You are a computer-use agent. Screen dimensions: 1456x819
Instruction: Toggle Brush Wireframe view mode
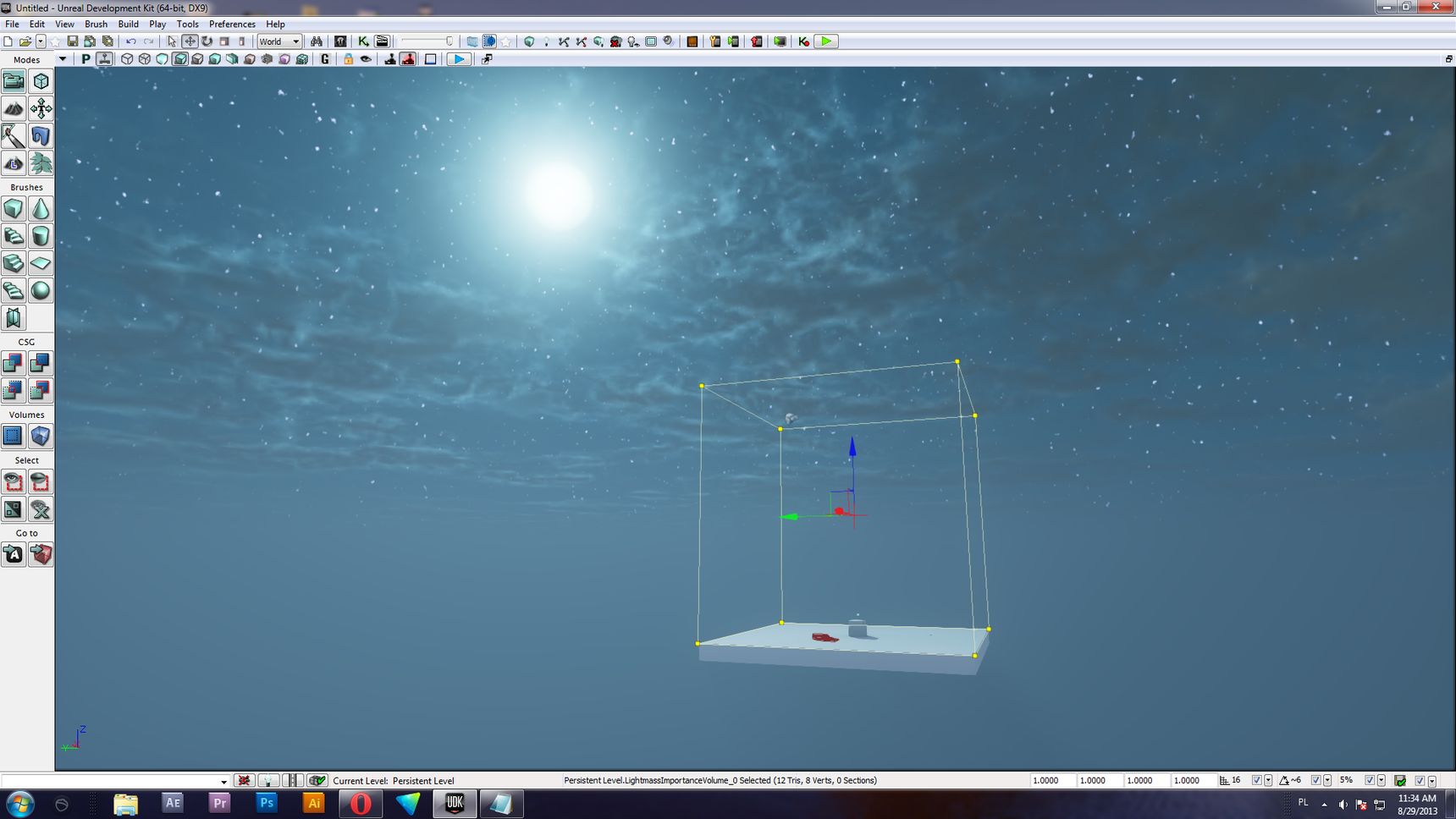click(x=127, y=59)
